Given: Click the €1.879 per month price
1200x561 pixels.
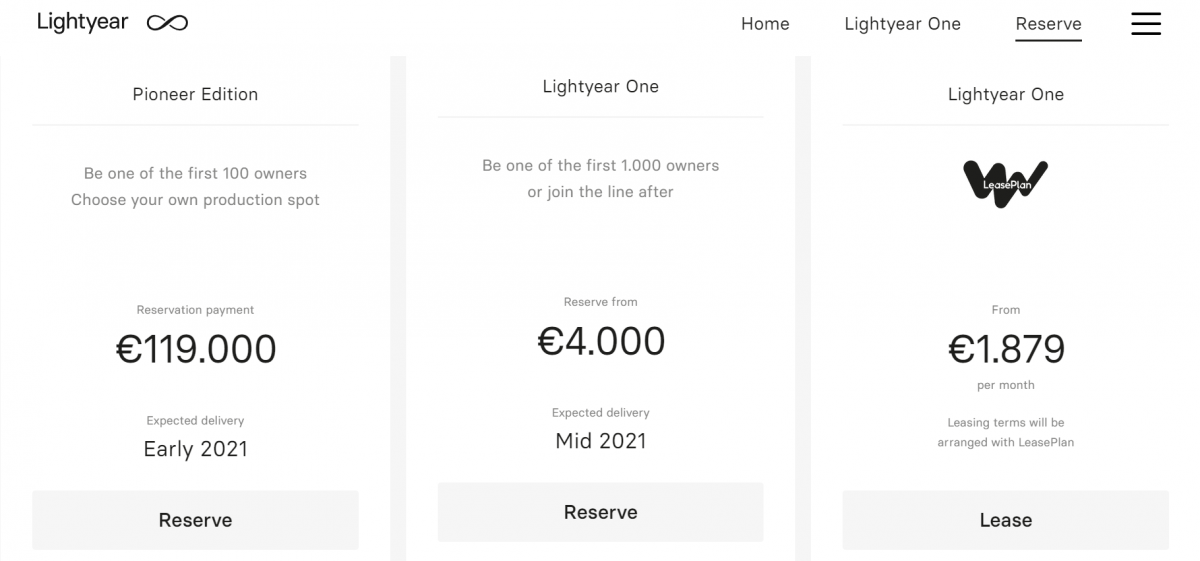Looking at the screenshot, I should pyautogui.click(x=1006, y=349).
